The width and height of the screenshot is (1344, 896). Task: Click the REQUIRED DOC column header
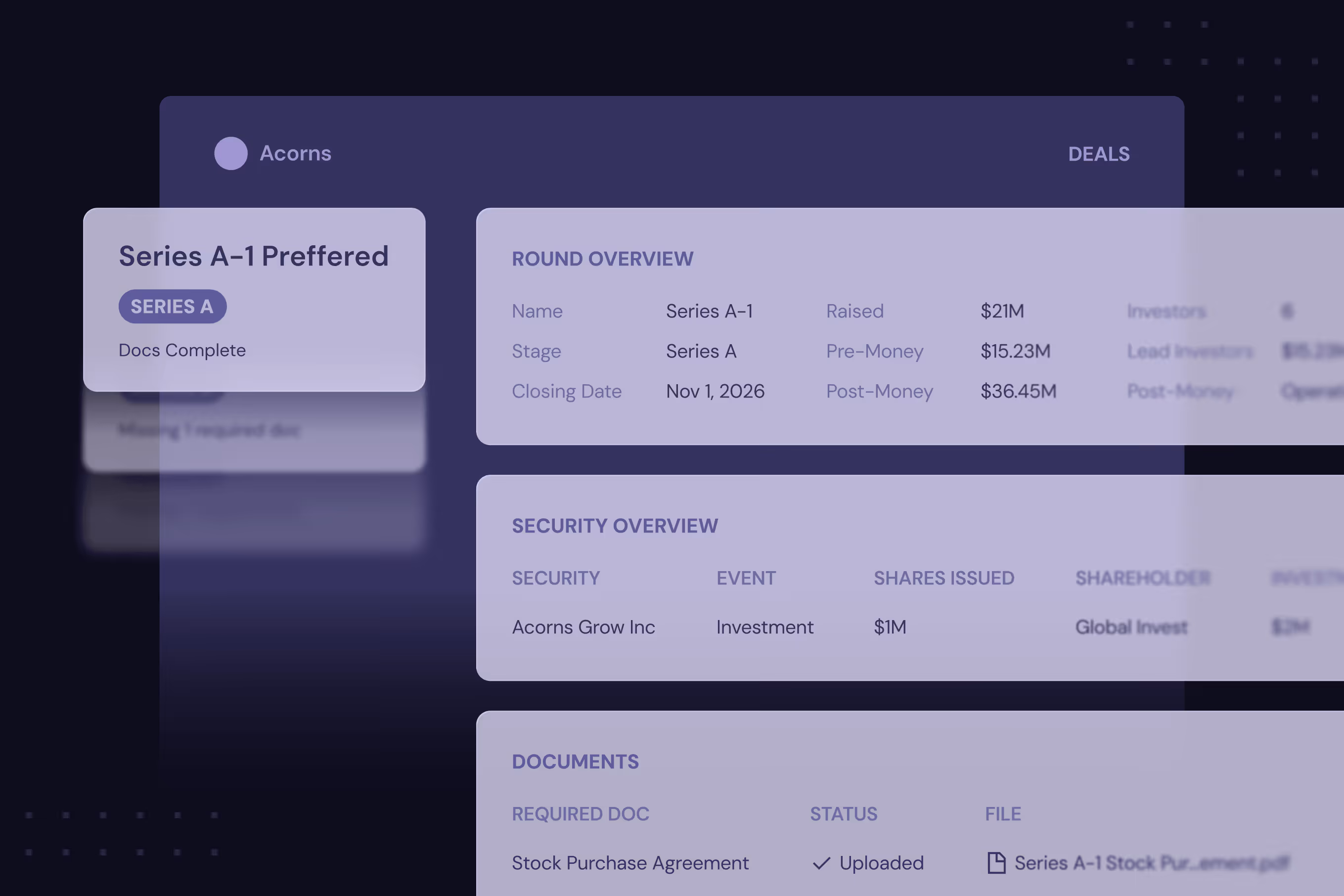point(580,814)
